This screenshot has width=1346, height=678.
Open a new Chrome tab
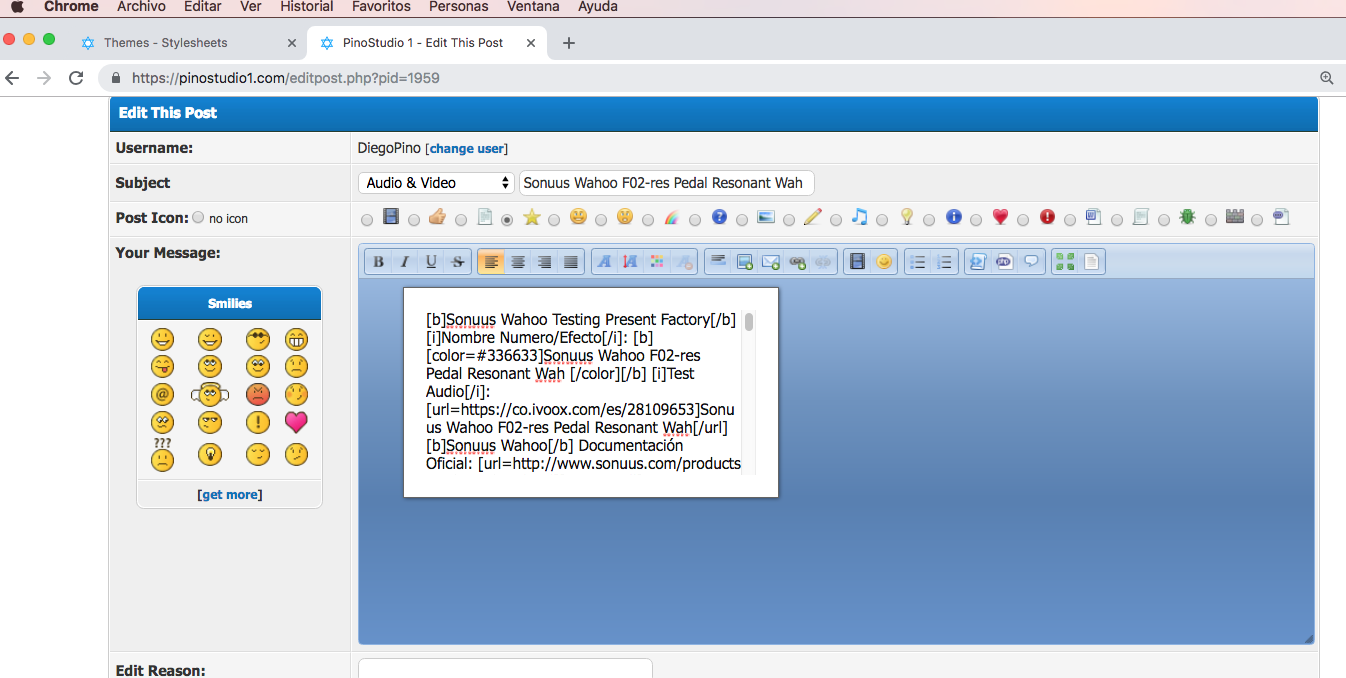tap(569, 43)
